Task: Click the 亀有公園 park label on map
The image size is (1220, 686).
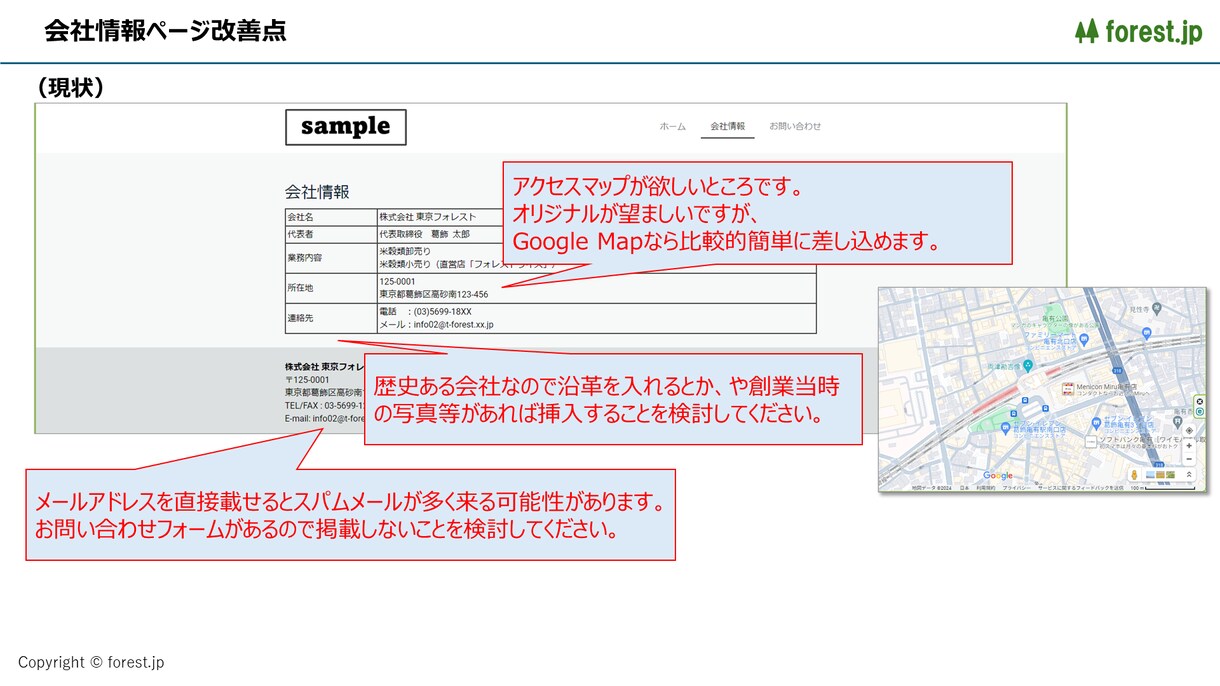Action: click(1056, 318)
